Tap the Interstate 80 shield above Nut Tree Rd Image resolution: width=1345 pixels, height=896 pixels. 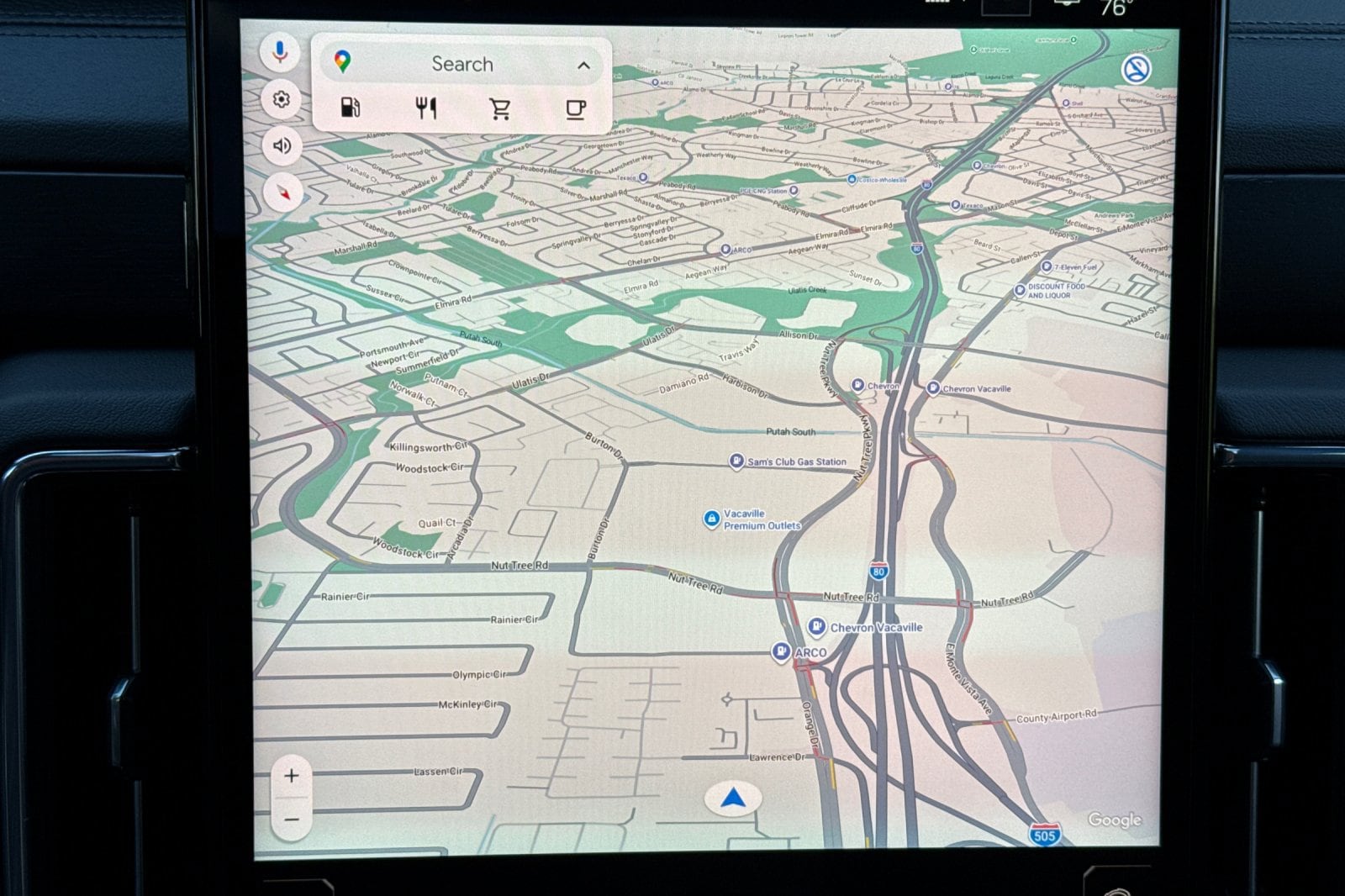(879, 571)
